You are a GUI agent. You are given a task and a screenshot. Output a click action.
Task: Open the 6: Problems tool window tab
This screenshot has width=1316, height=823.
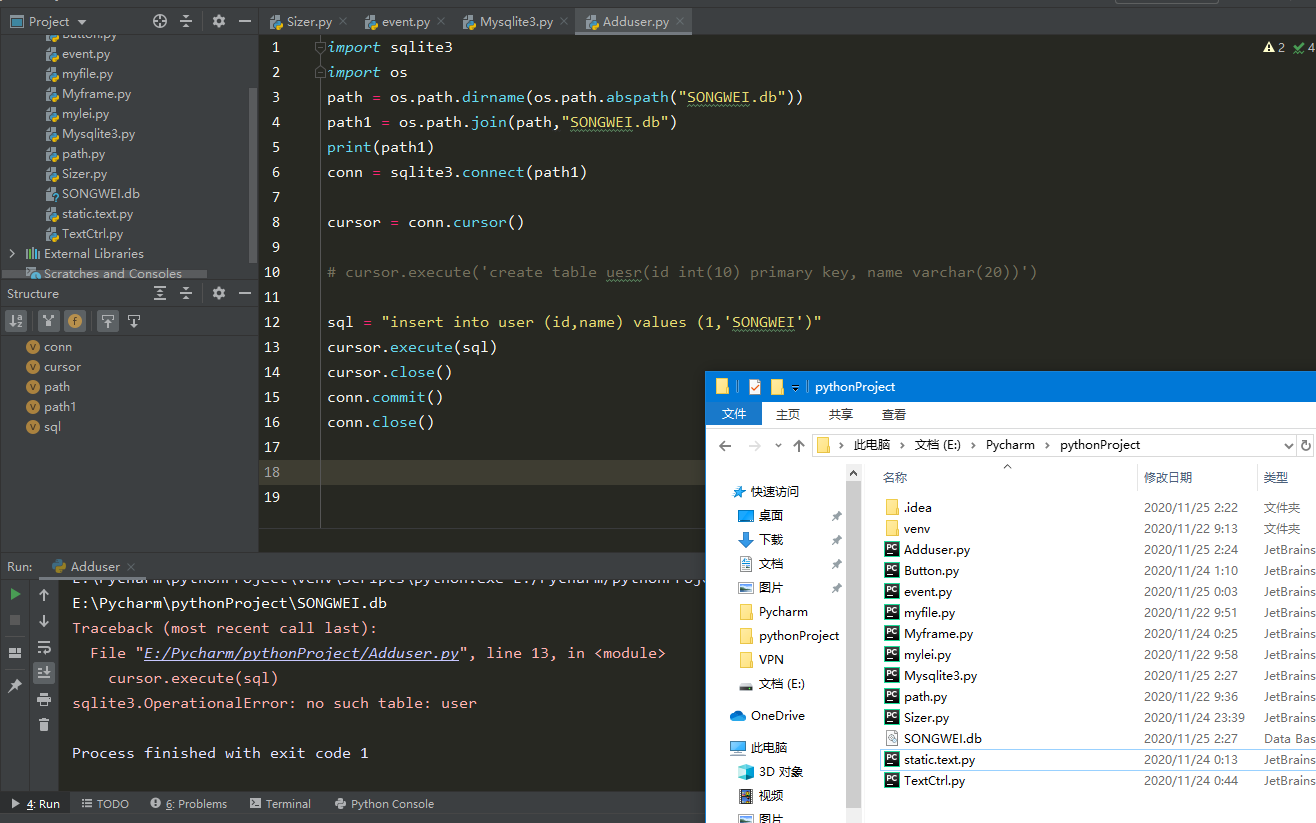point(189,803)
